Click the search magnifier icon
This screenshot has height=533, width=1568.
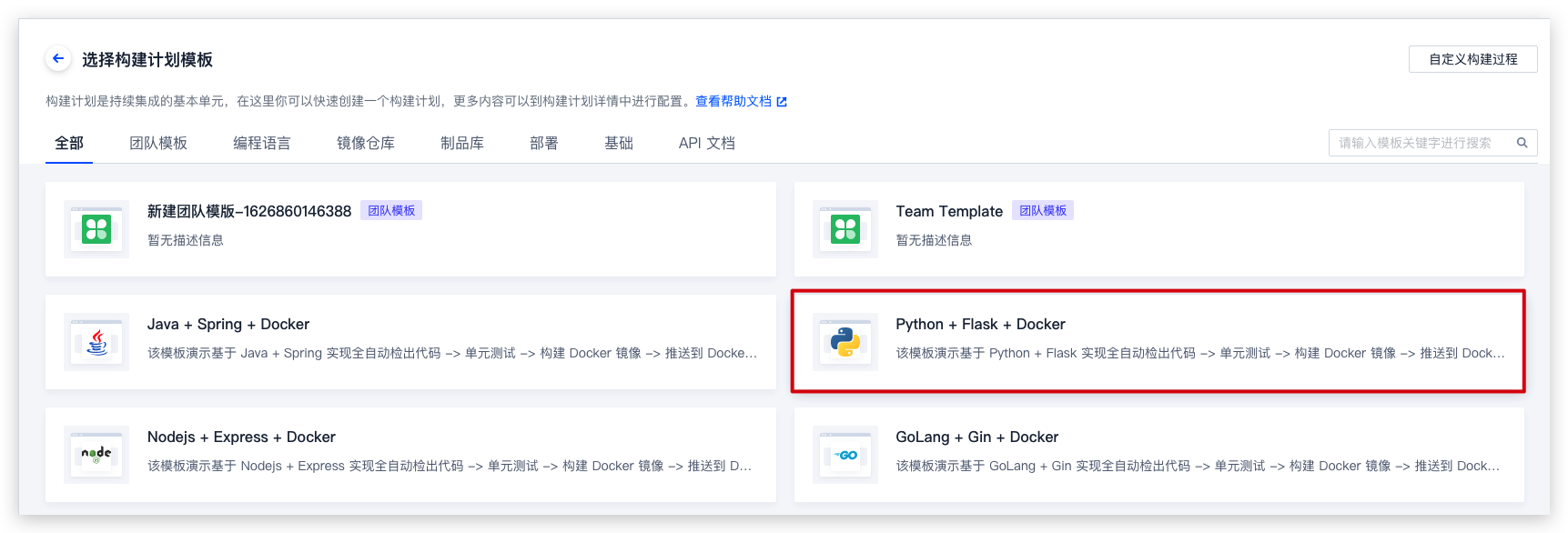coord(1522,143)
